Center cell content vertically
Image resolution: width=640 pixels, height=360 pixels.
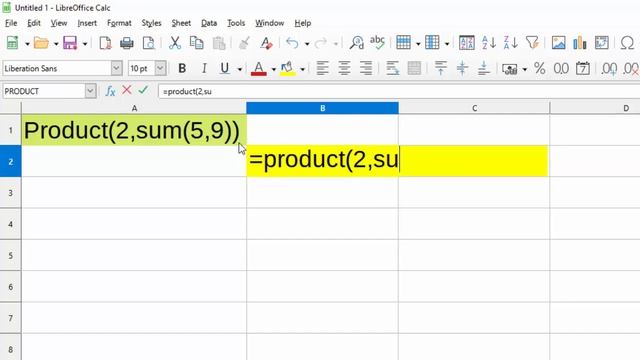(462, 69)
